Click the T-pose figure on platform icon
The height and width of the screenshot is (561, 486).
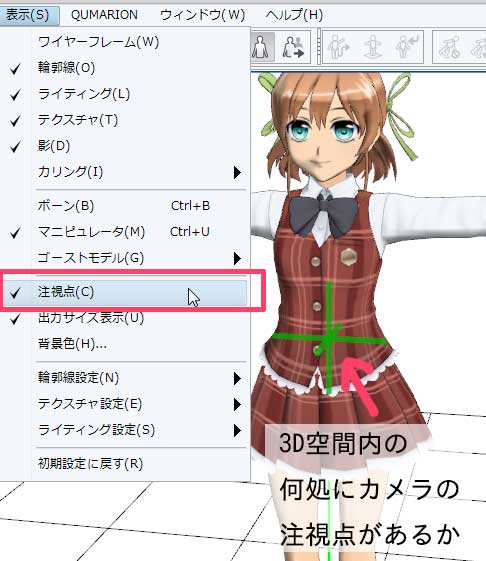[x=373, y=47]
